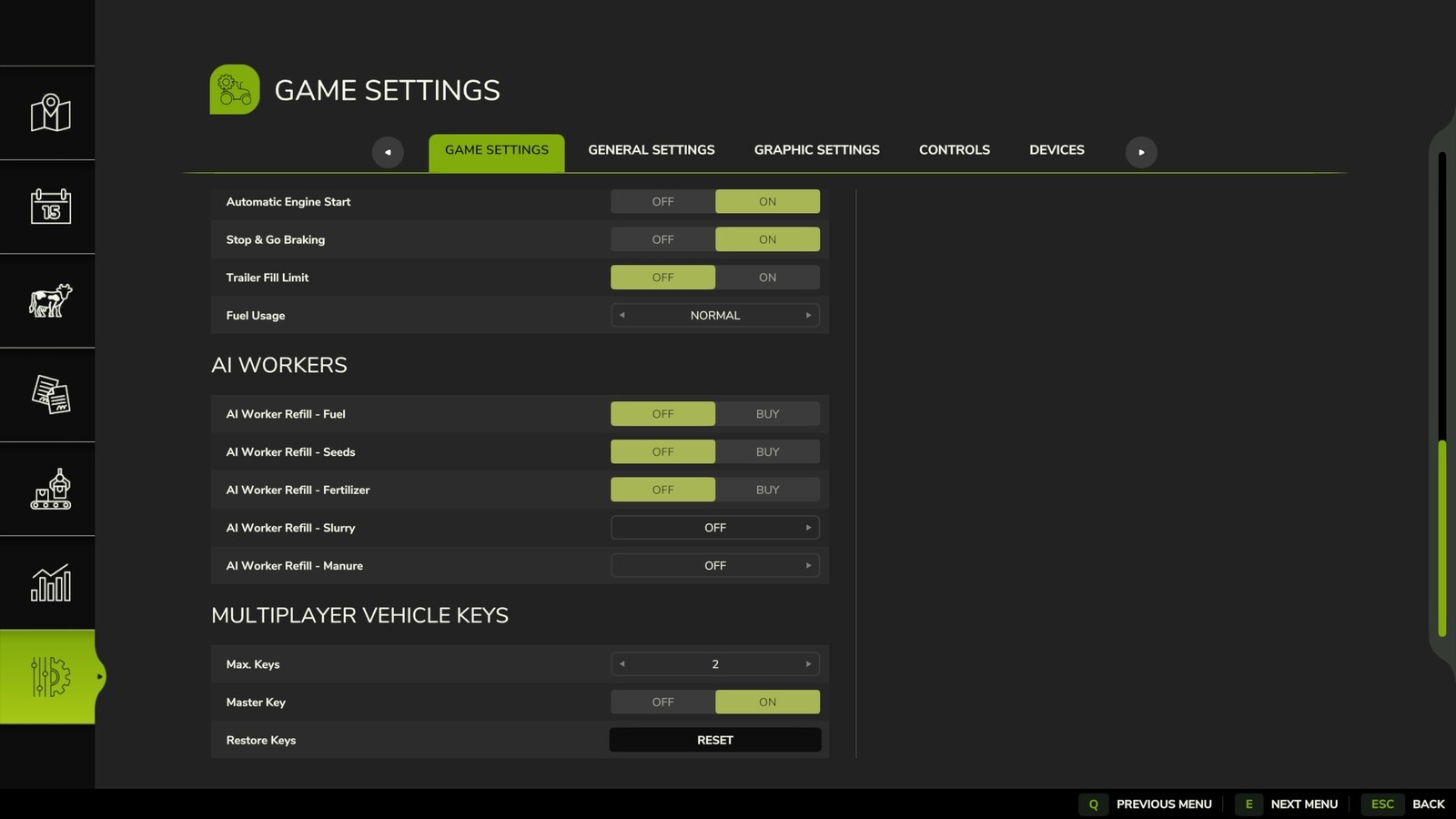Disable Stop & Go Braking
Viewport: 1456px width, 819px height.
click(x=662, y=238)
